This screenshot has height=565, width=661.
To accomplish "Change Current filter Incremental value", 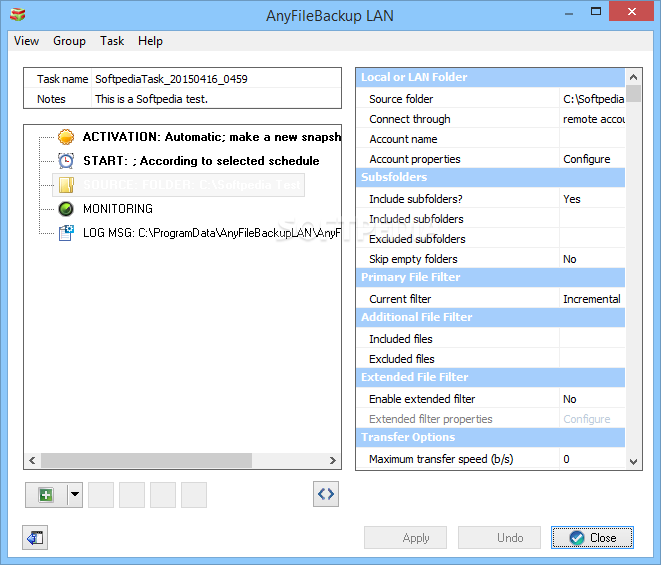I will click(592, 299).
